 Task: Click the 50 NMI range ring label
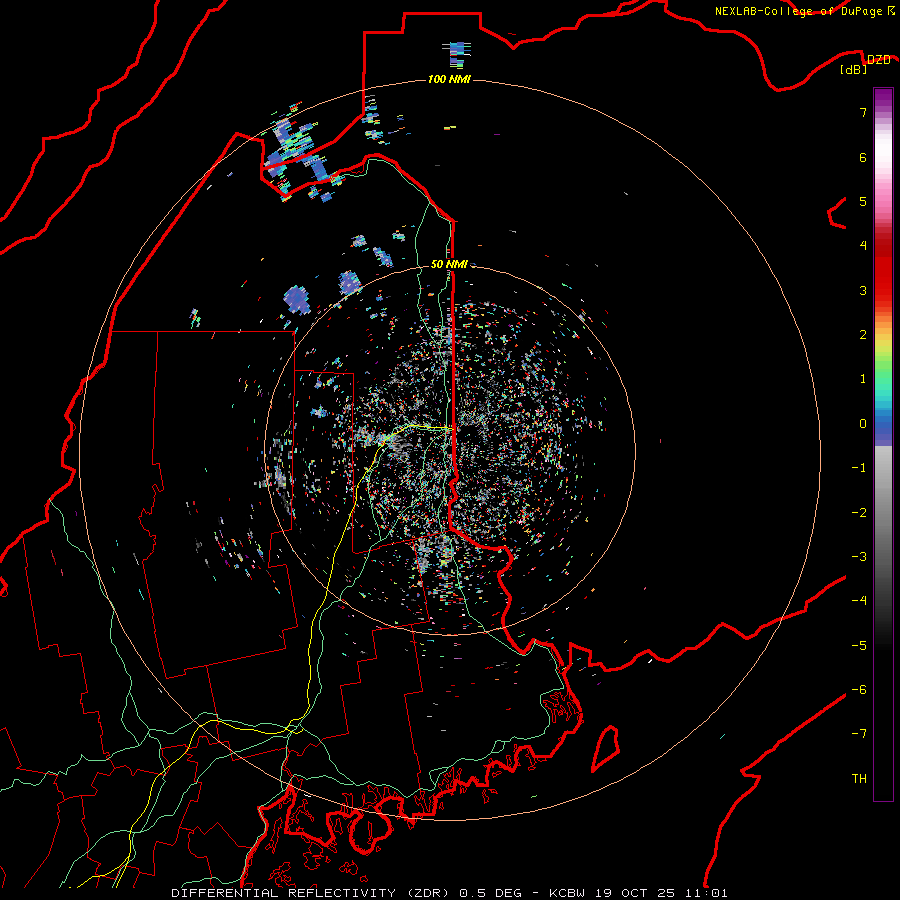[449, 264]
